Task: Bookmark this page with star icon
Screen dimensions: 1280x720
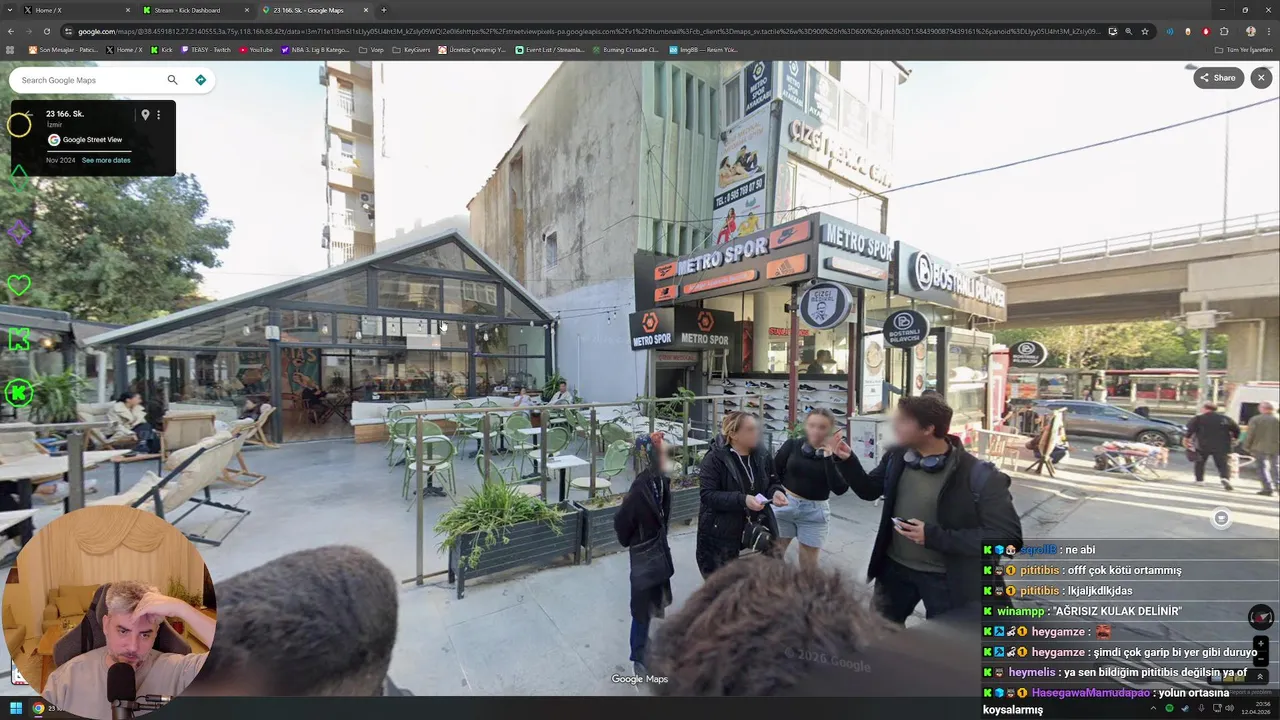Action: 1145,31
